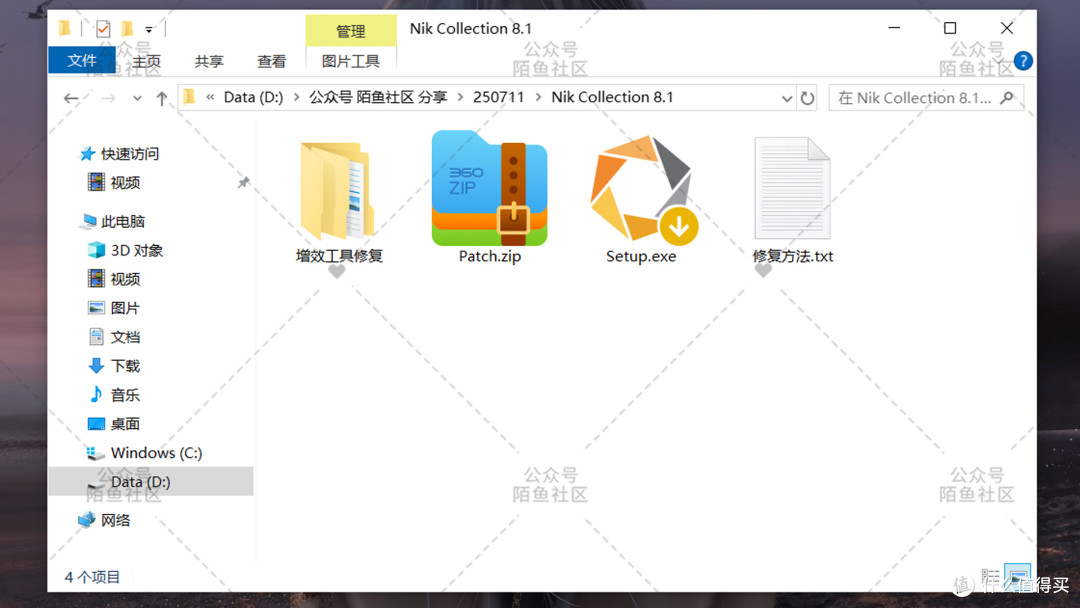Image resolution: width=1080 pixels, height=608 pixels.
Task: Switch to details view button
Action: coord(990,575)
